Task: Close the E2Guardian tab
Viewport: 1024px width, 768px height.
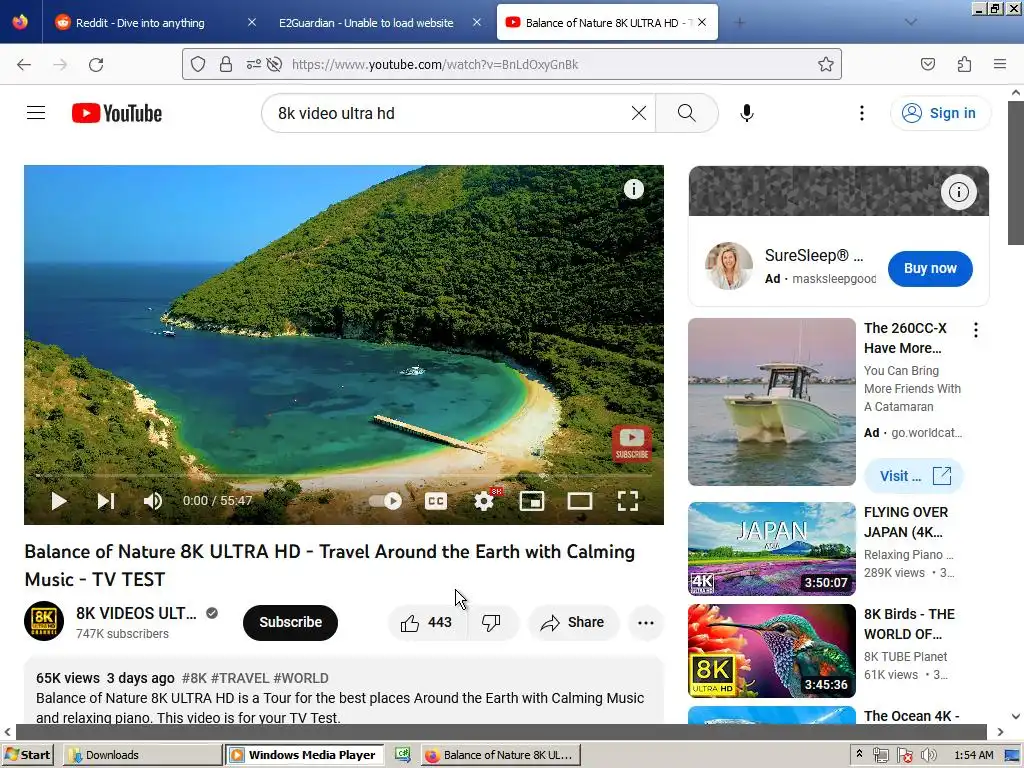Action: click(x=477, y=22)
